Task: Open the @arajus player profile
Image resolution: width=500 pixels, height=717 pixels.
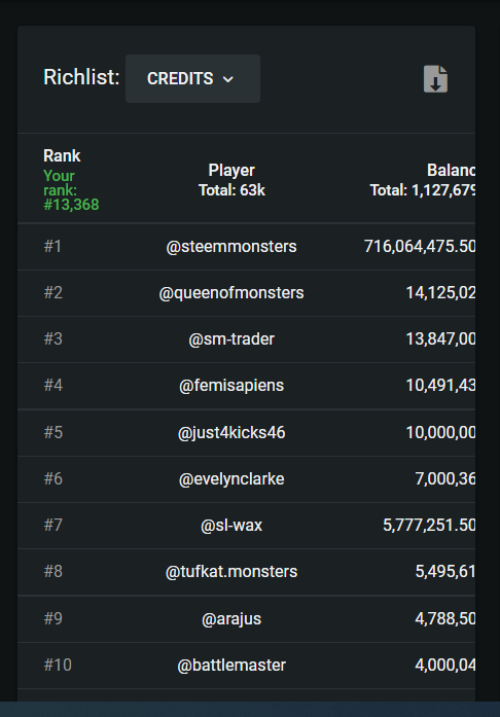Action: pyautogui.click(x=231, y=619)
